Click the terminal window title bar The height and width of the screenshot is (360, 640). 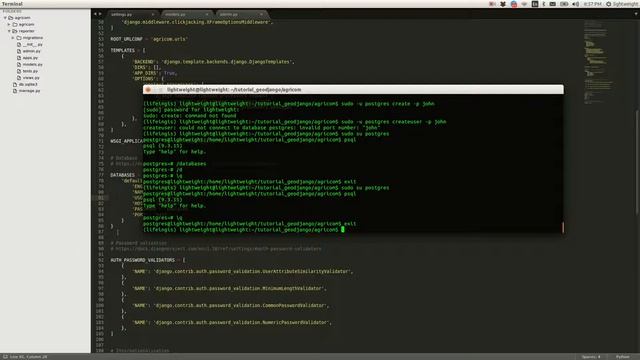pyautogui.click(x=353, y=90)
